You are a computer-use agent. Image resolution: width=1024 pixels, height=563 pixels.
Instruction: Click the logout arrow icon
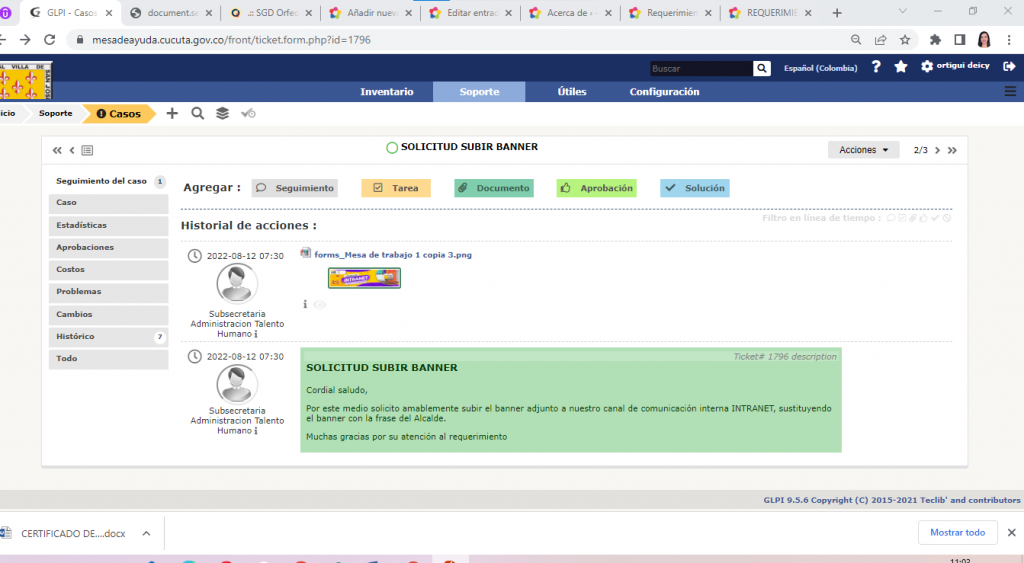point(1009,67)
